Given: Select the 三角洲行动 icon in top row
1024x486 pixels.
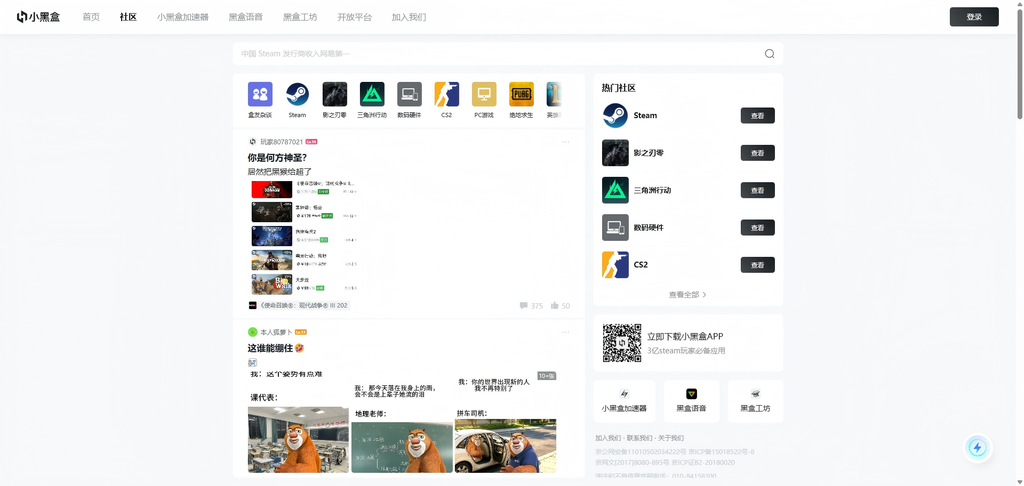Looking at the screenshot, I should (x=372, y=94).
